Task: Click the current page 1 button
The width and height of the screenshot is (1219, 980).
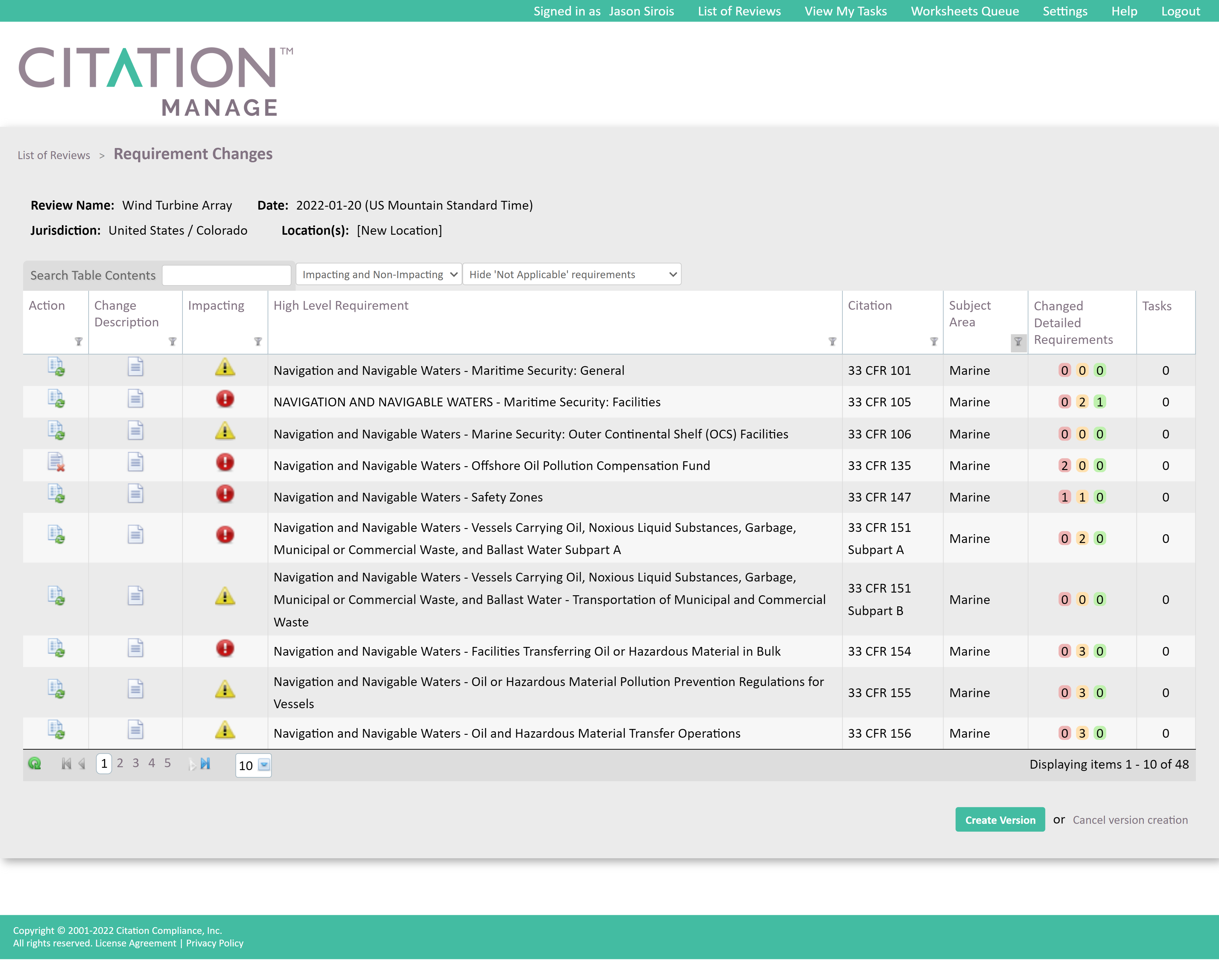Action: [104, 763]
